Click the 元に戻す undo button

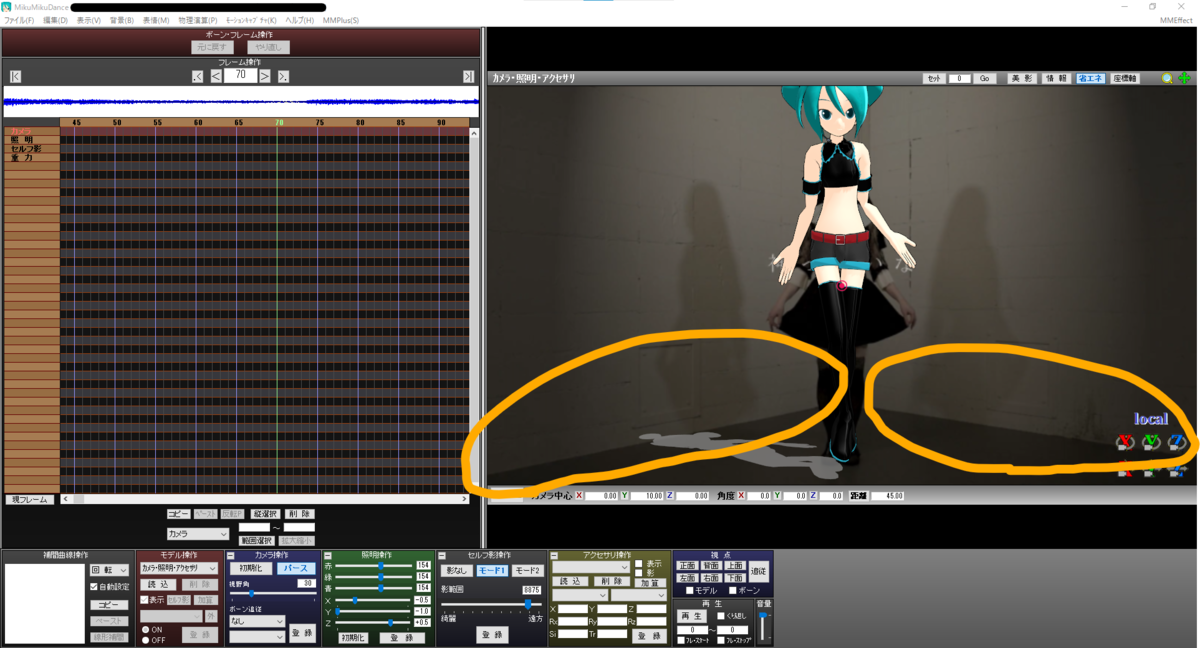pos(211,47)
